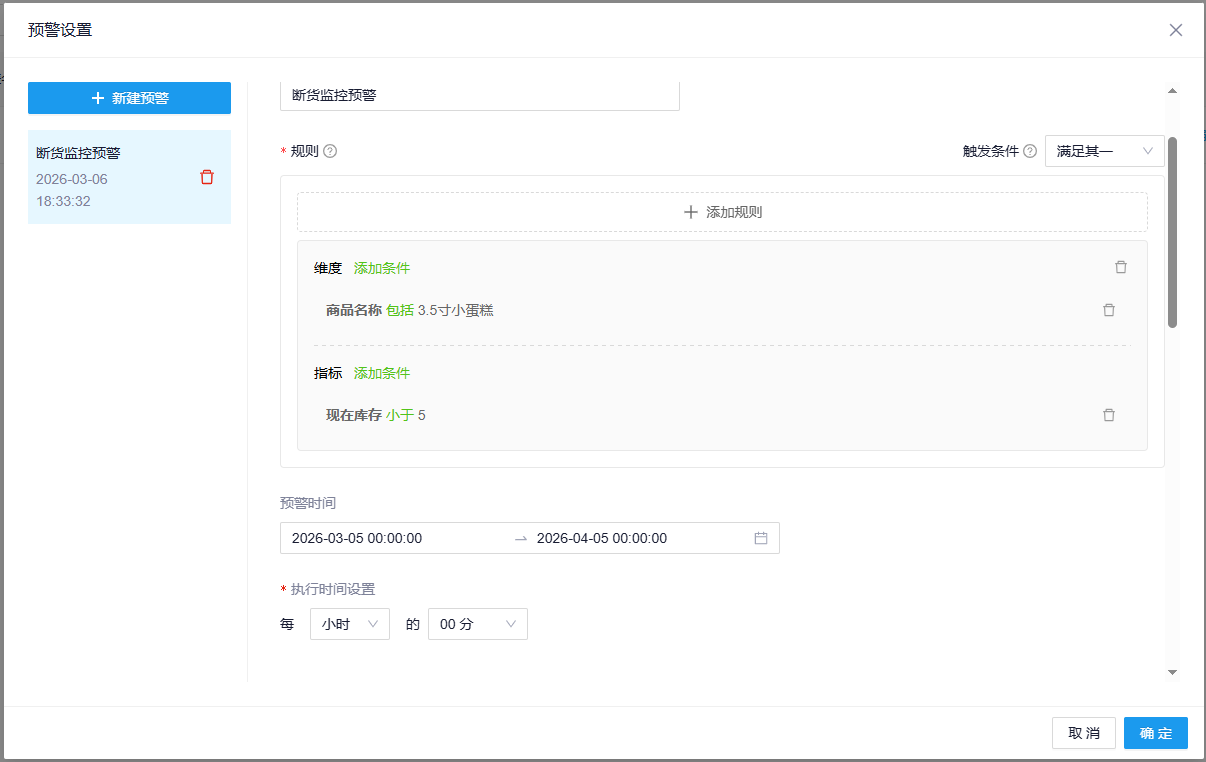Screen dimensions: 1206x762
Task: Open the 00分 minute dropdown
Action: point(477,623)
